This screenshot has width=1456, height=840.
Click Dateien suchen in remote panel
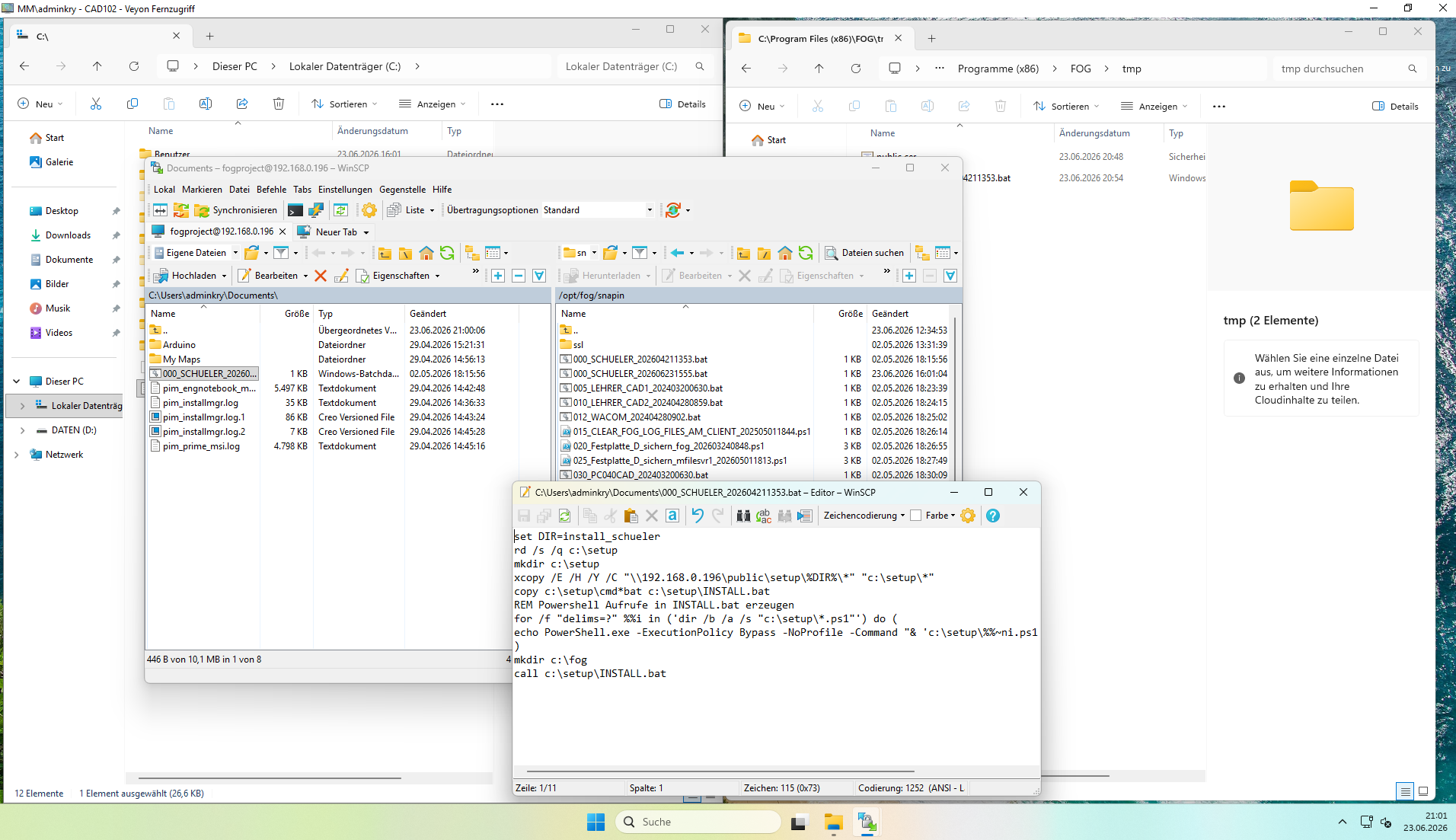point(865,253)
